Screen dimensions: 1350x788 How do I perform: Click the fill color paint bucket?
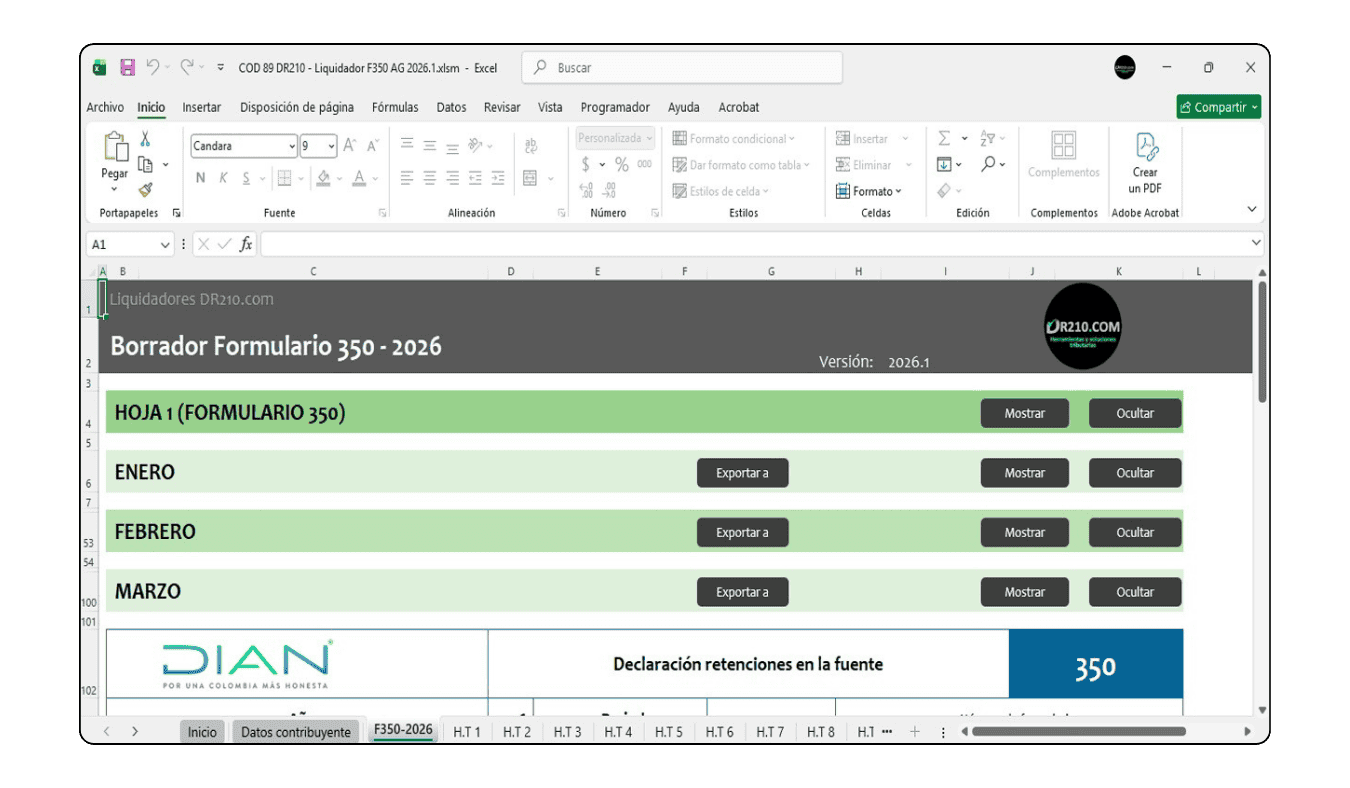point(323,178)
